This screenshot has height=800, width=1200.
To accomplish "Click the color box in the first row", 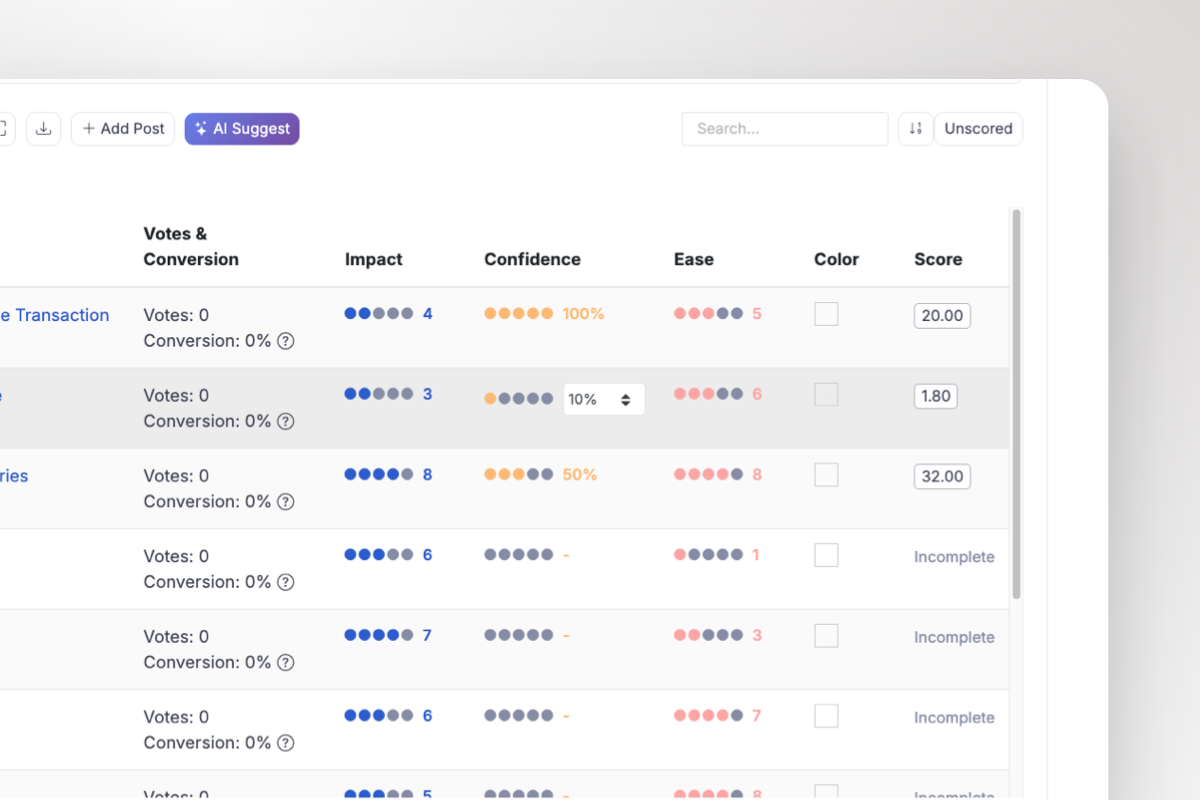I will (x=826, y=314).
